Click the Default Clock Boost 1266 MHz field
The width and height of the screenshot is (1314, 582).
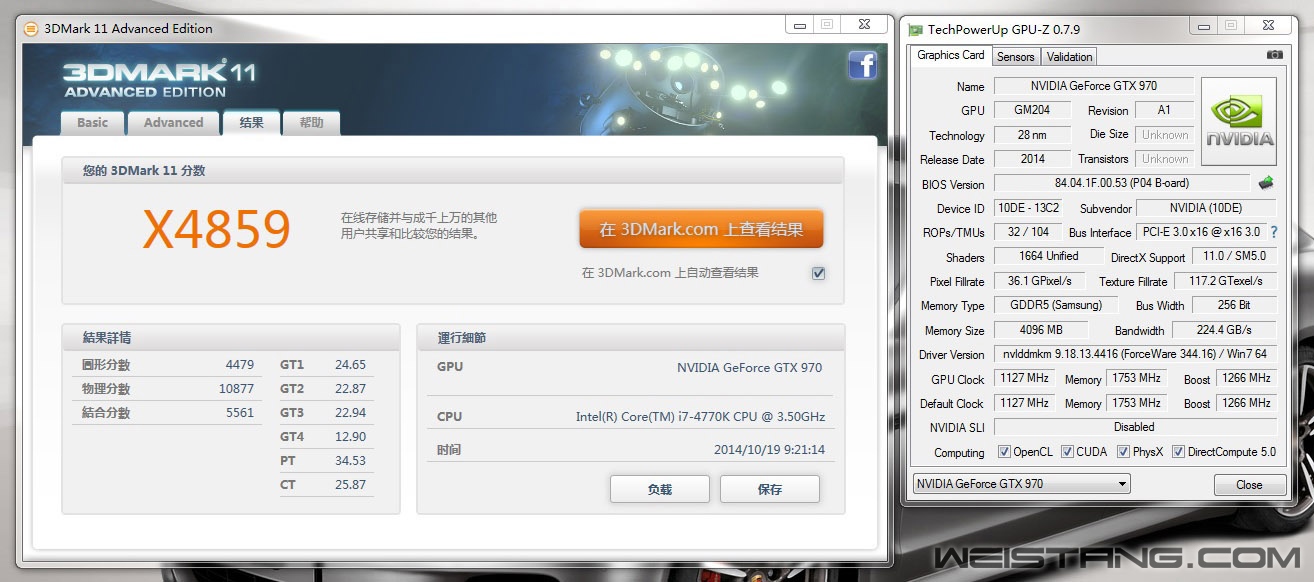pos(1246,403)
